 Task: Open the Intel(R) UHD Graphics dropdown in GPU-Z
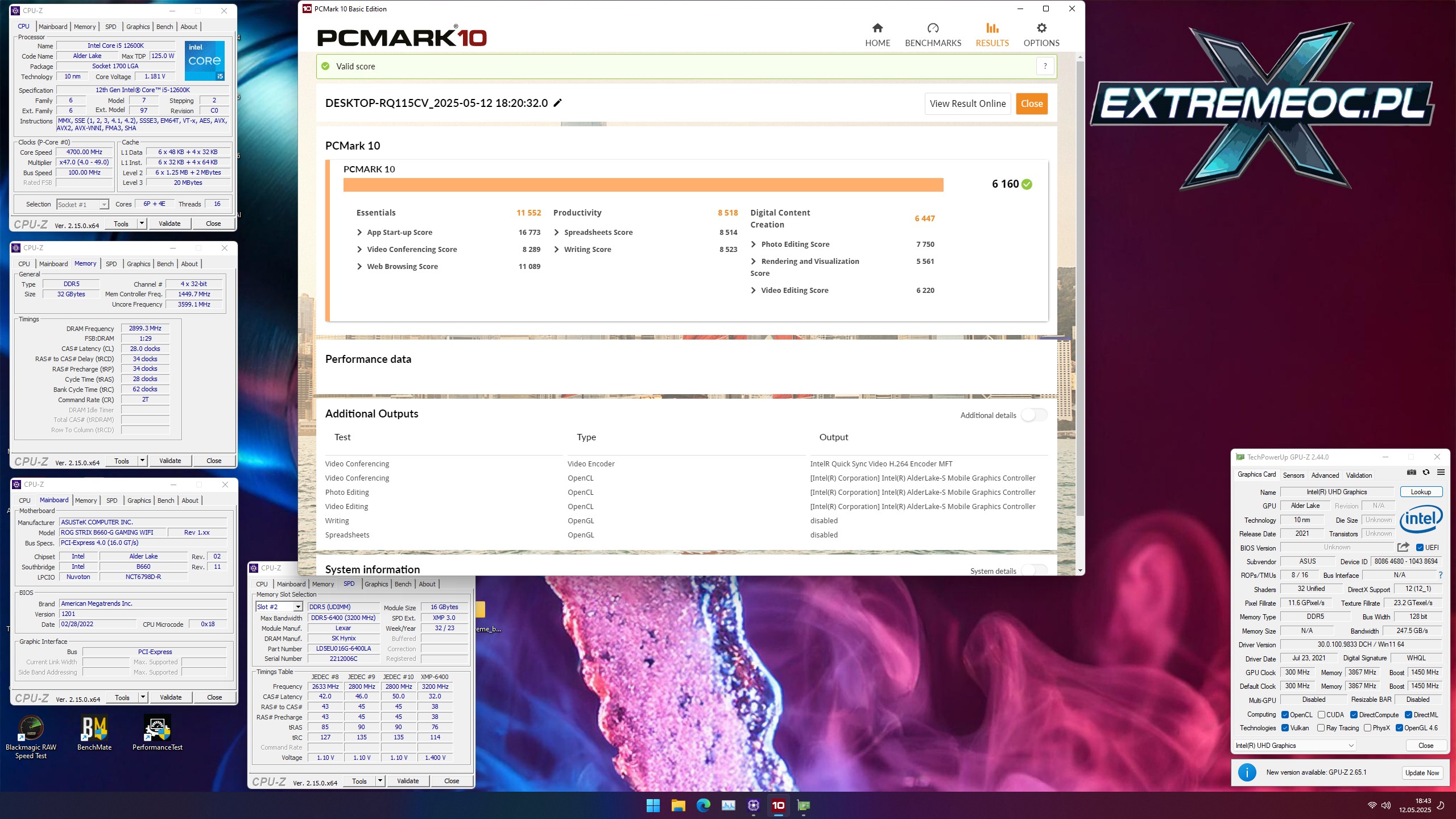[1295, 746]
